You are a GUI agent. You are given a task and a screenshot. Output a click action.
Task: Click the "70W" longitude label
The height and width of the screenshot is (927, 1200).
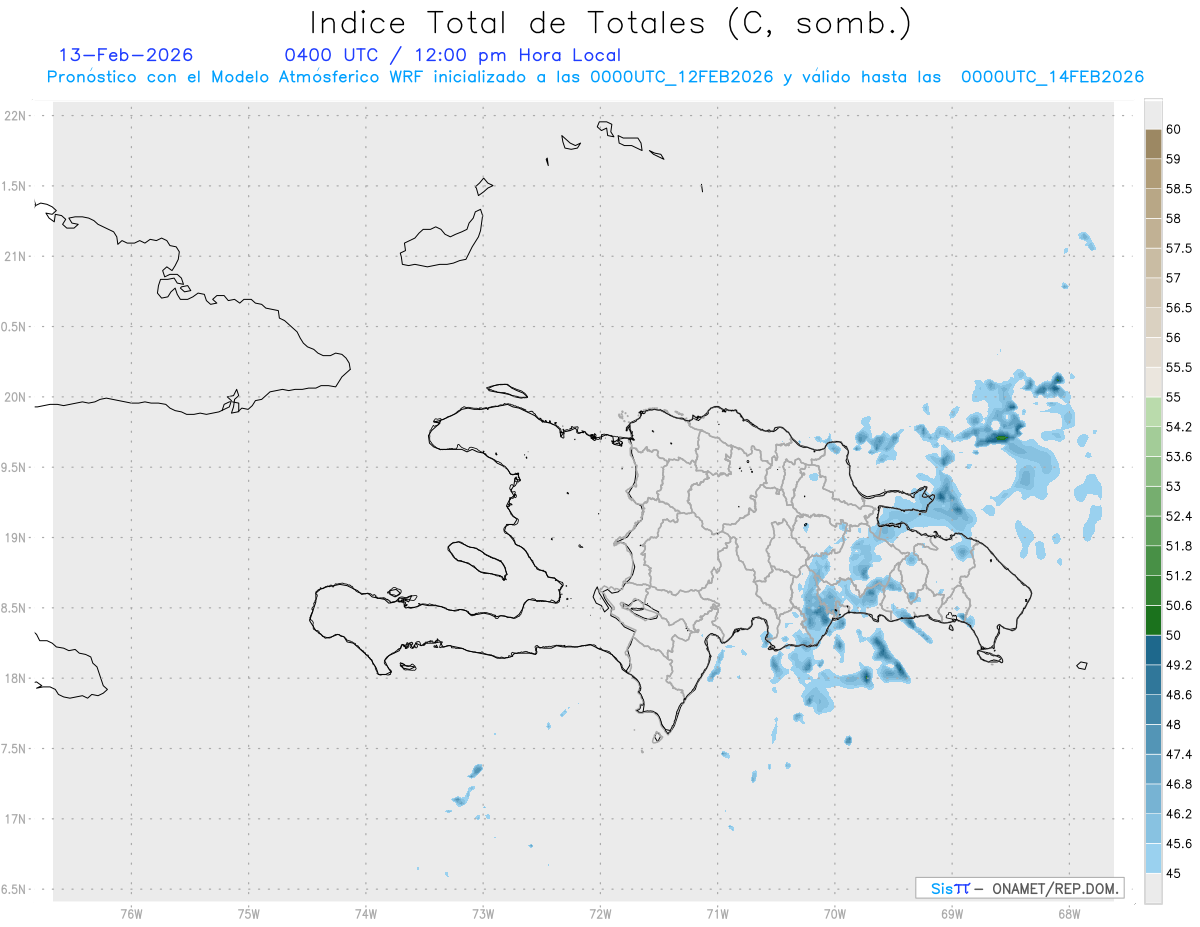click(835, 913)
